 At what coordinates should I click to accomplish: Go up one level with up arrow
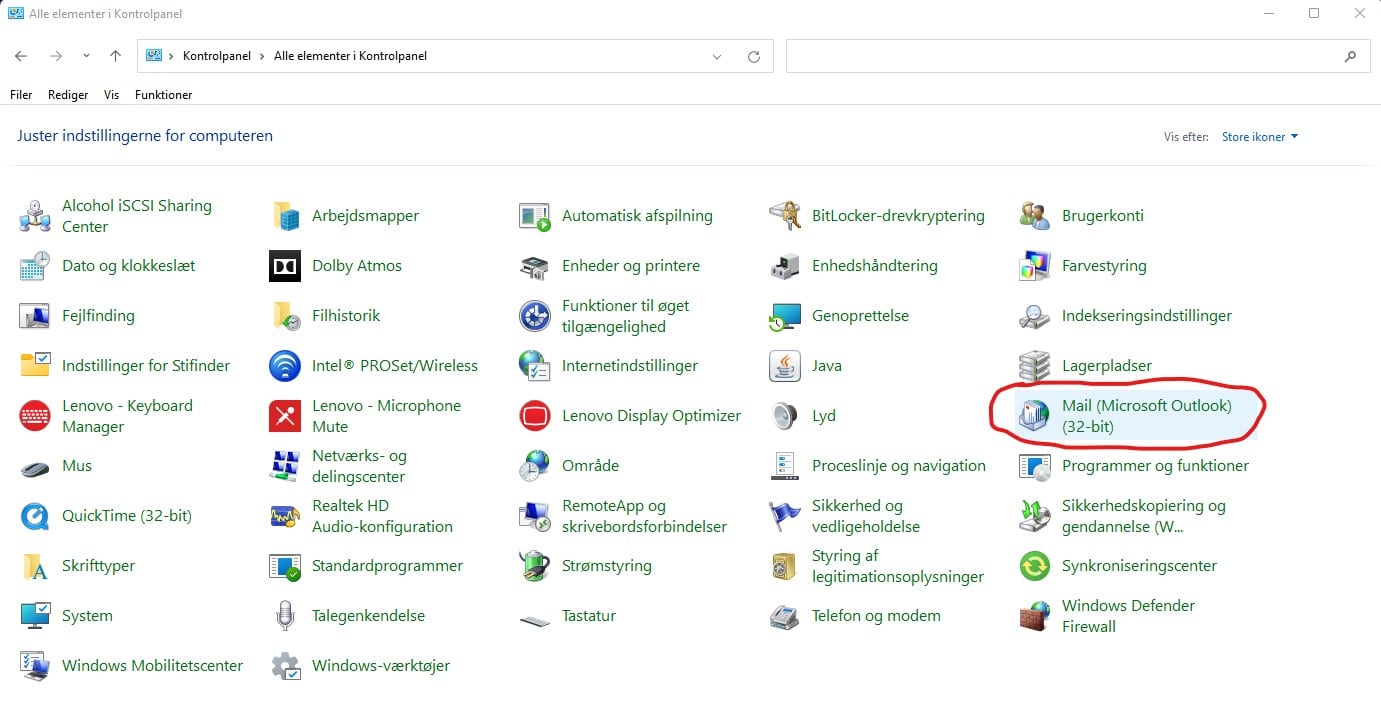[x=115, y=57]
